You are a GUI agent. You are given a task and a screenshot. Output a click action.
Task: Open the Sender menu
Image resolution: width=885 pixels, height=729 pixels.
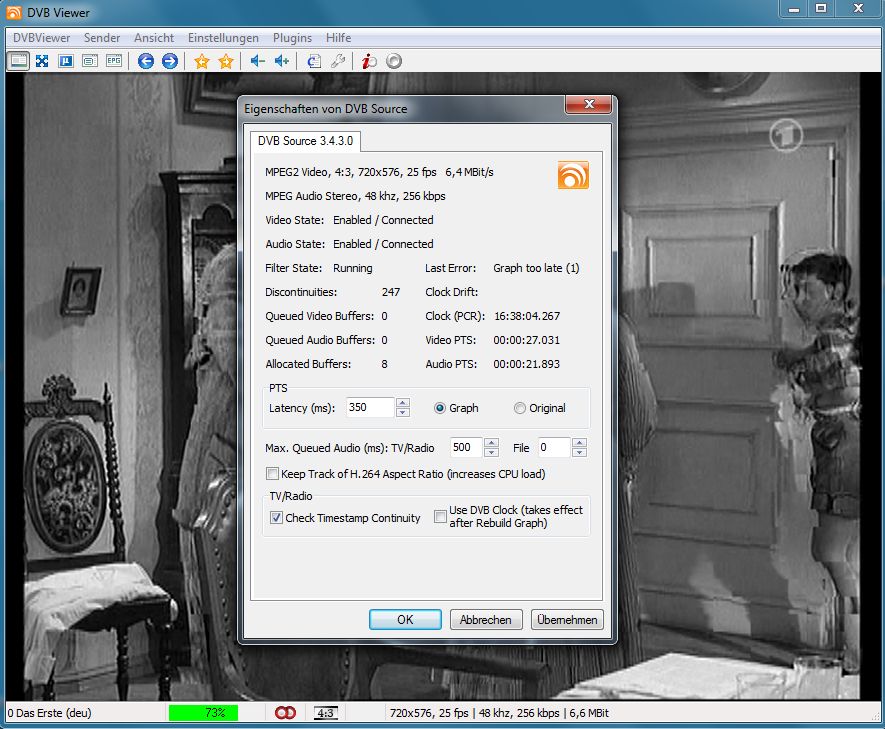click(x=102, y=38)
